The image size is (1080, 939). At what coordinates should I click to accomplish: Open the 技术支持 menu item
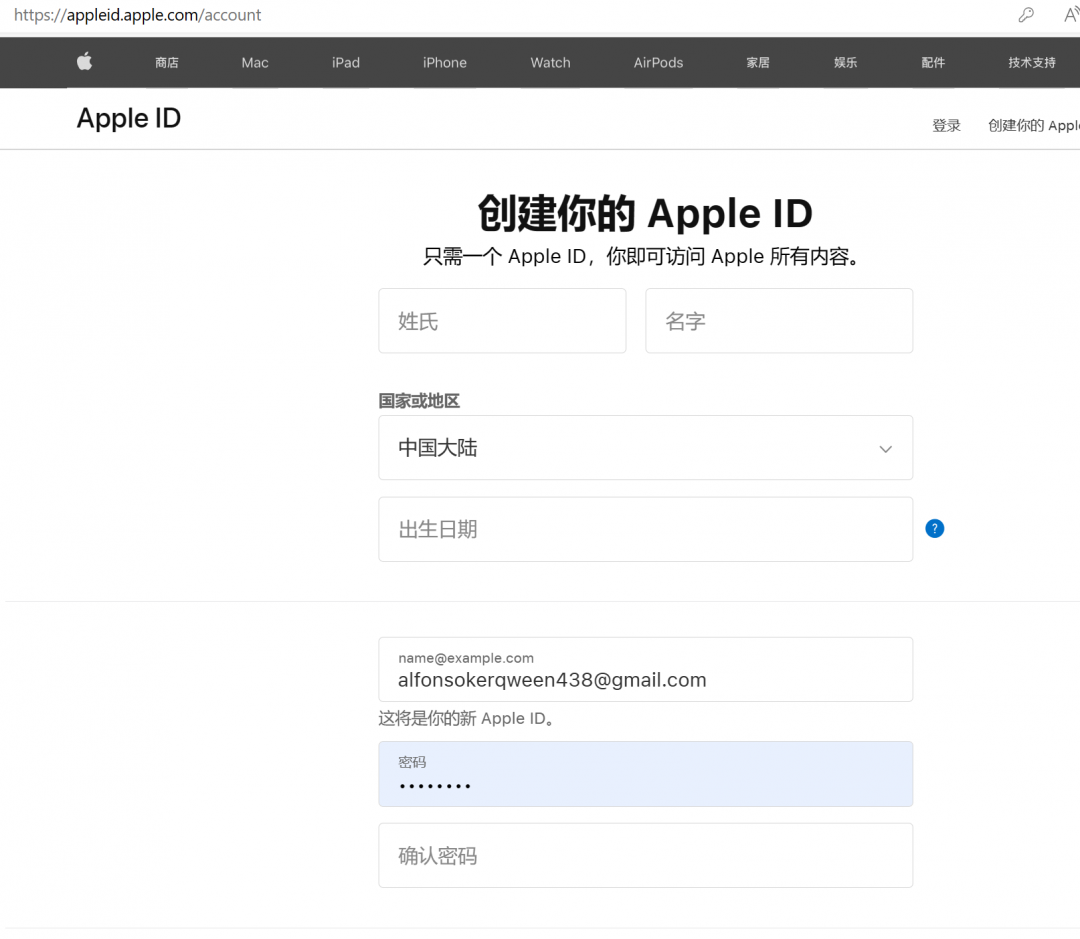[x=1031, y=62]
